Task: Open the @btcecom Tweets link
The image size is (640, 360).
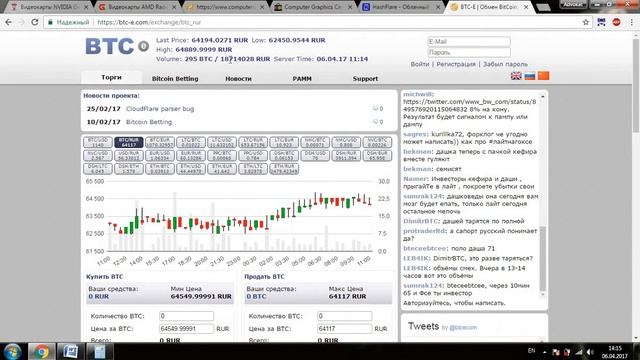Action: [x=463, y=327]
